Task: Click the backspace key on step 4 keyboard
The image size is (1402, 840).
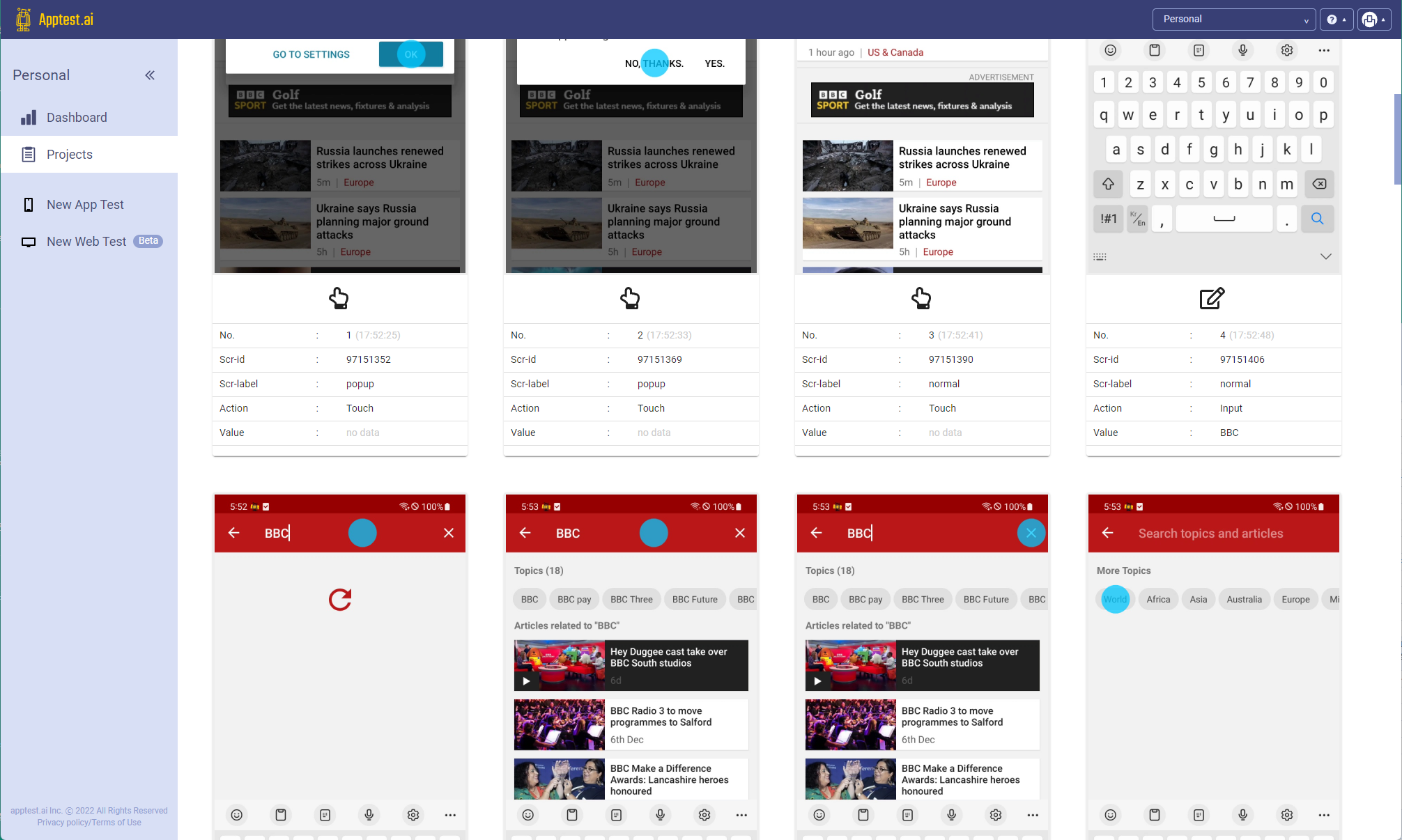Action: click(x=1319, y=184)
